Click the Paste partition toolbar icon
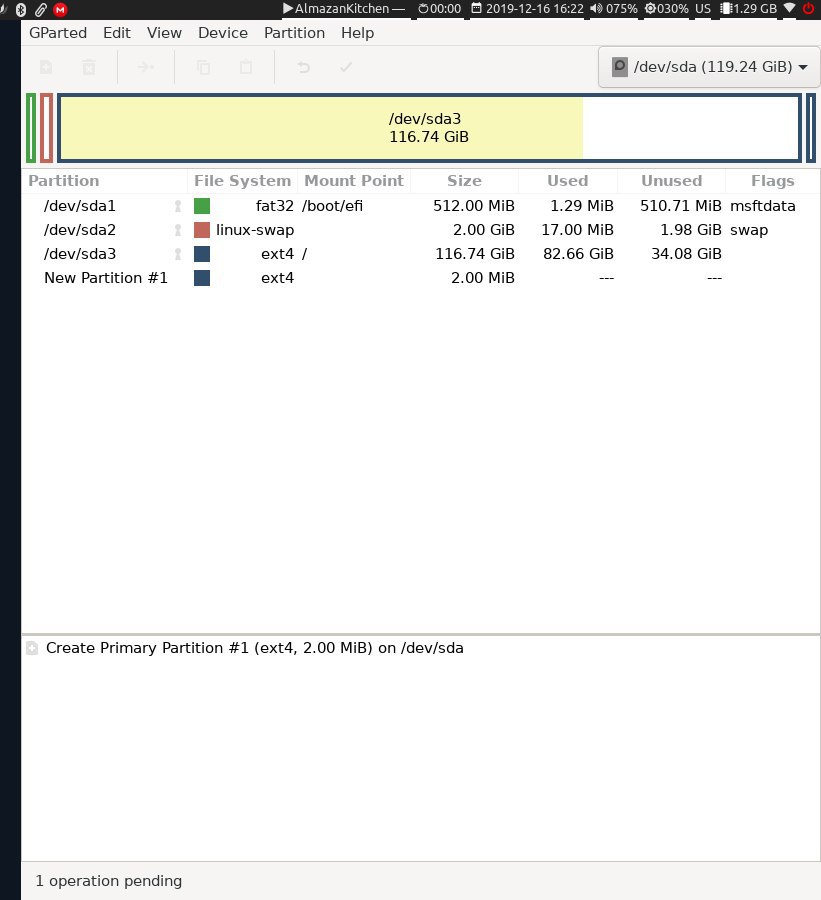Image resolution: width=821 pixels, height=900 pixels. click(246, 67)
